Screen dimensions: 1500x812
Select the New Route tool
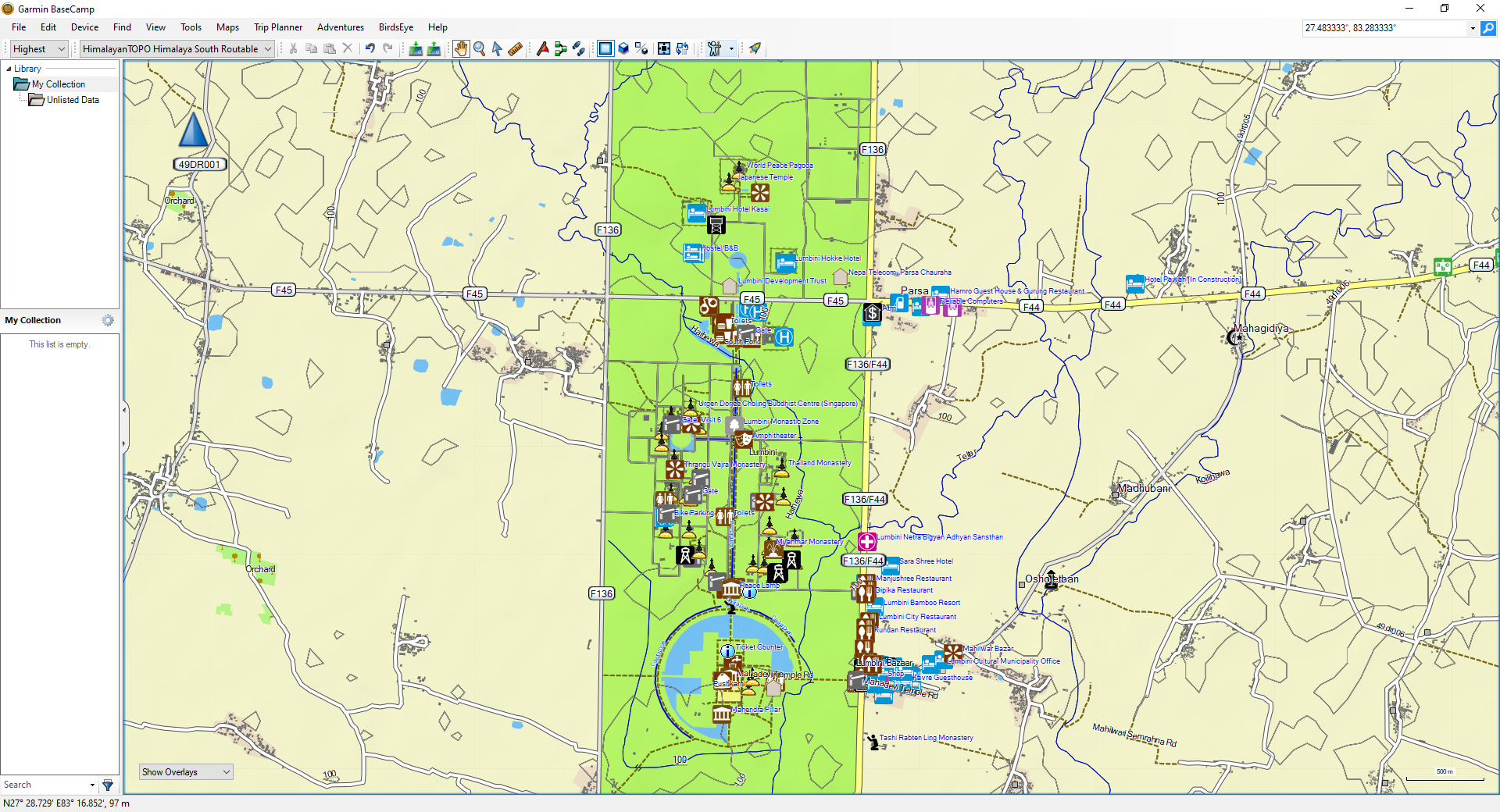[x=560, y=48]
